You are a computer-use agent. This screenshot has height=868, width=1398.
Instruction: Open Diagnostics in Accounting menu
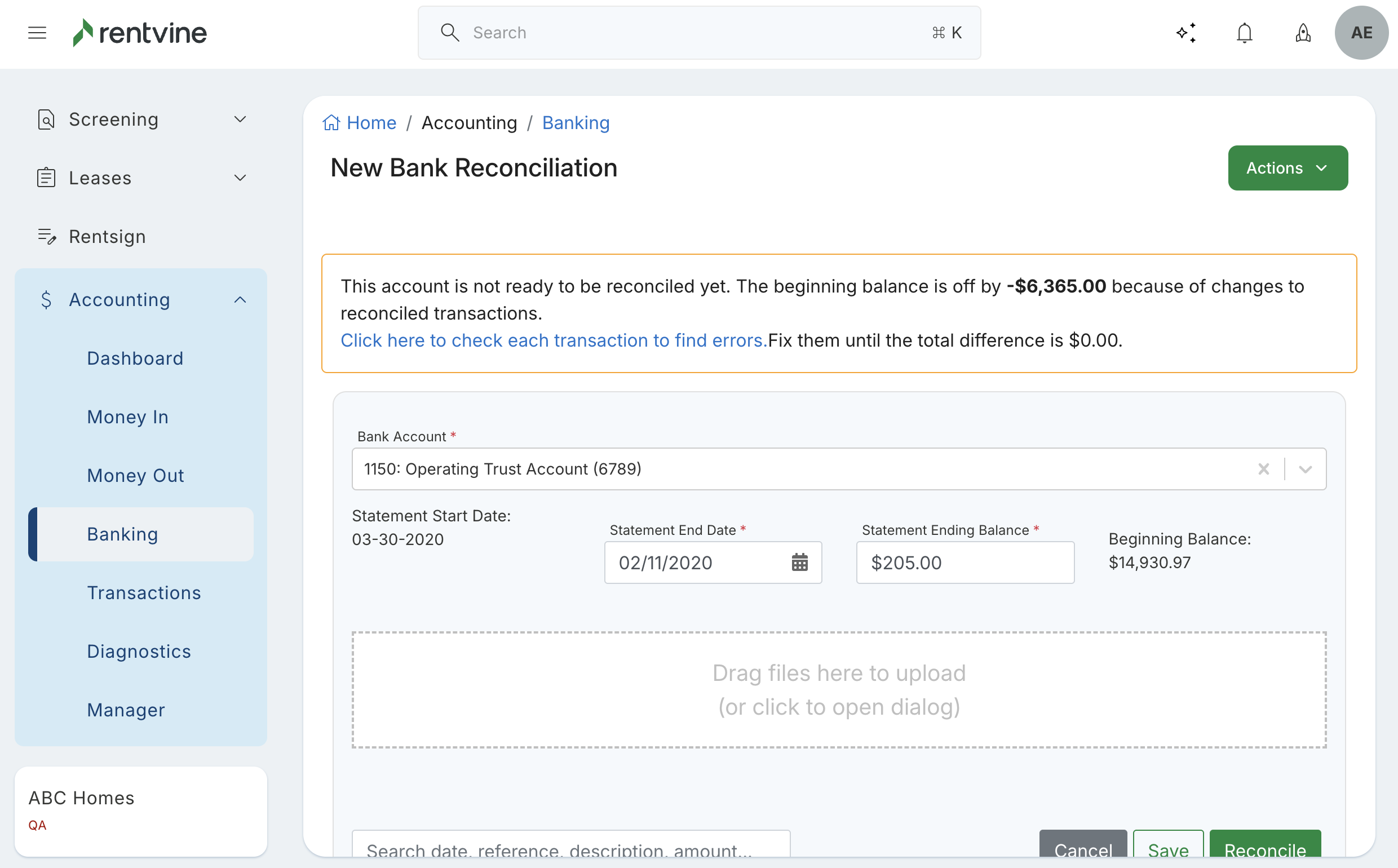(x=138, y=651)
